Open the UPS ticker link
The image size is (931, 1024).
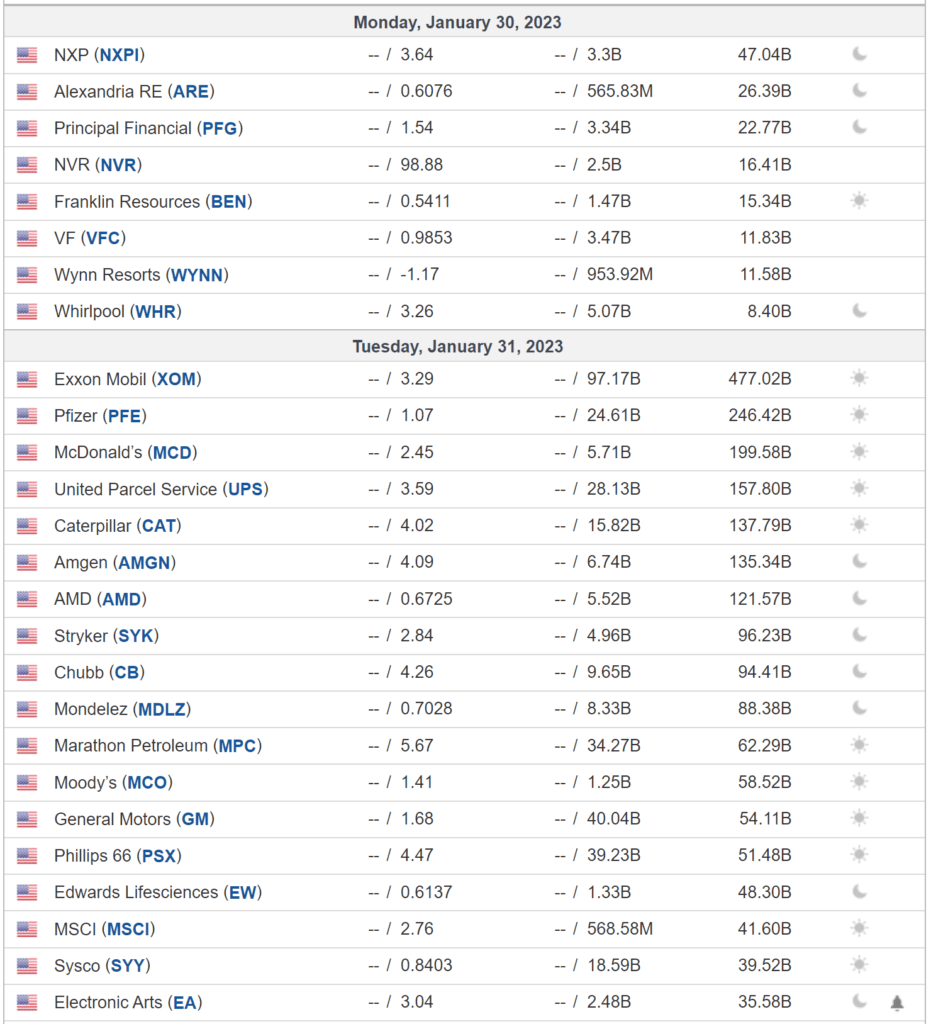[x=245, y=488]
